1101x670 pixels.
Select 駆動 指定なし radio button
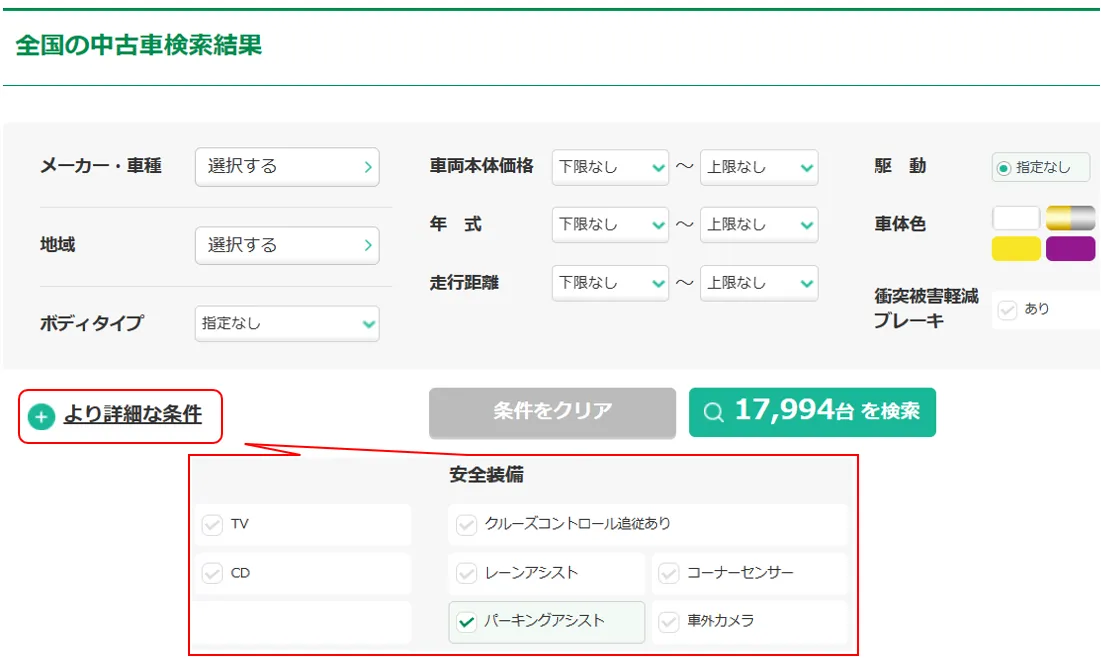(x=1004, y=168)
